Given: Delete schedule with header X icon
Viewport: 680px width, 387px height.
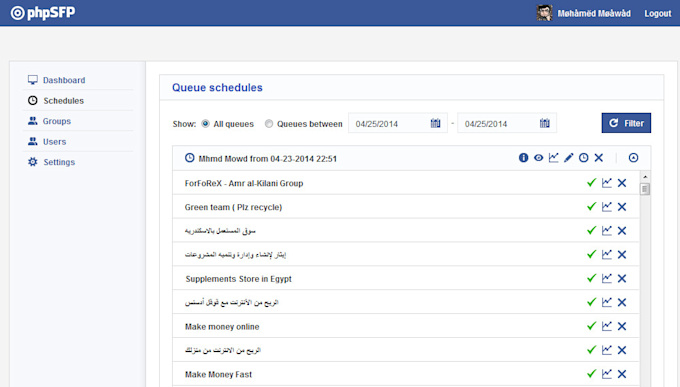Looking at the screenshot, I should [x=598, y=157].
